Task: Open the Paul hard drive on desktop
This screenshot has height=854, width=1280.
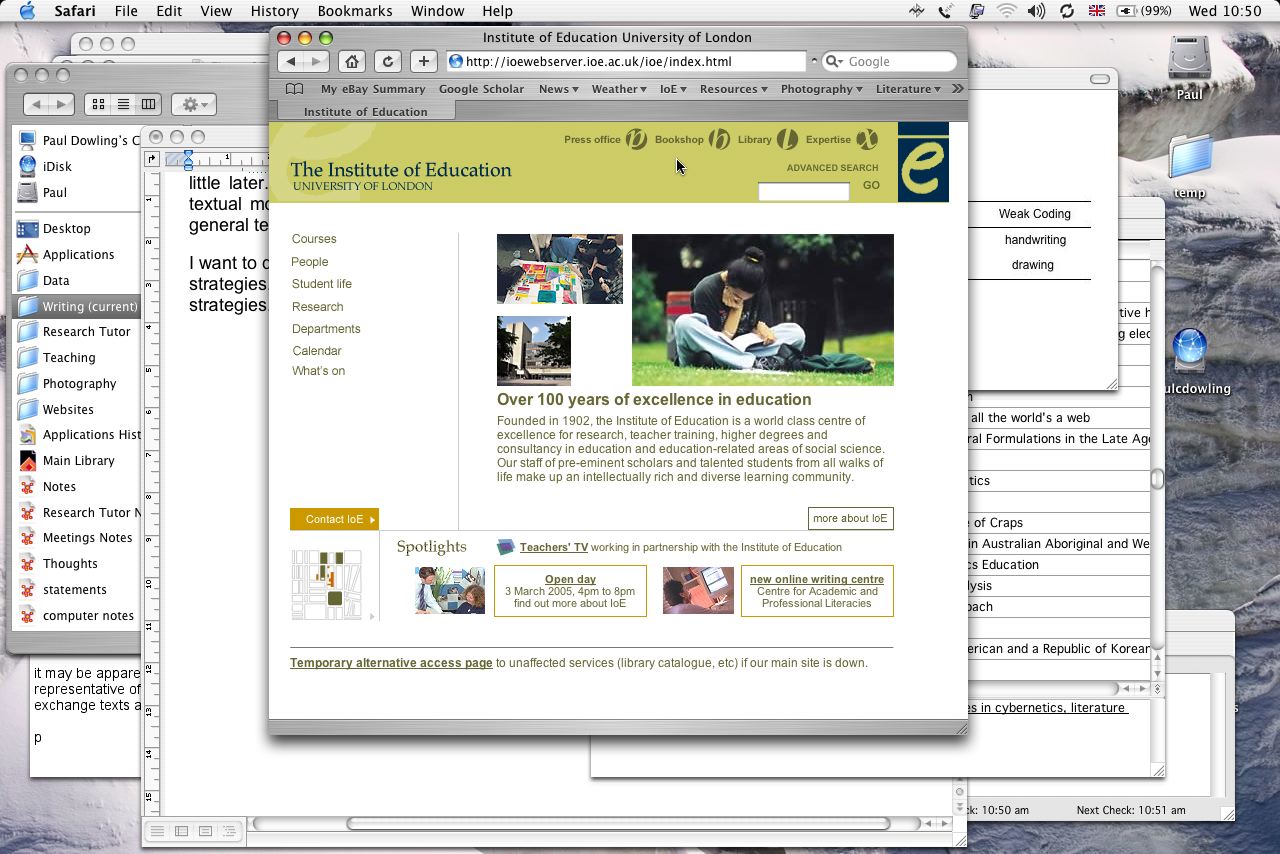Action: coord(1189,66)
